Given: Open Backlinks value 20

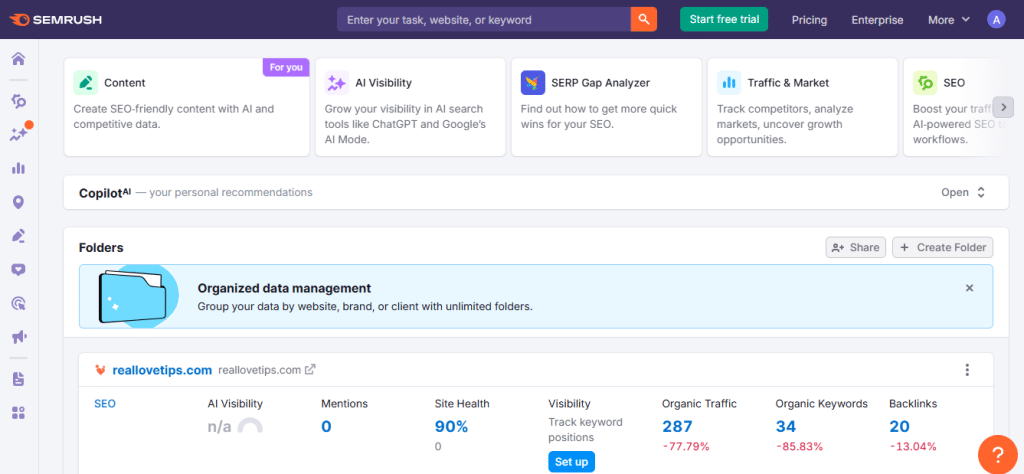Looking at the screenshot, I should (899, 426).
